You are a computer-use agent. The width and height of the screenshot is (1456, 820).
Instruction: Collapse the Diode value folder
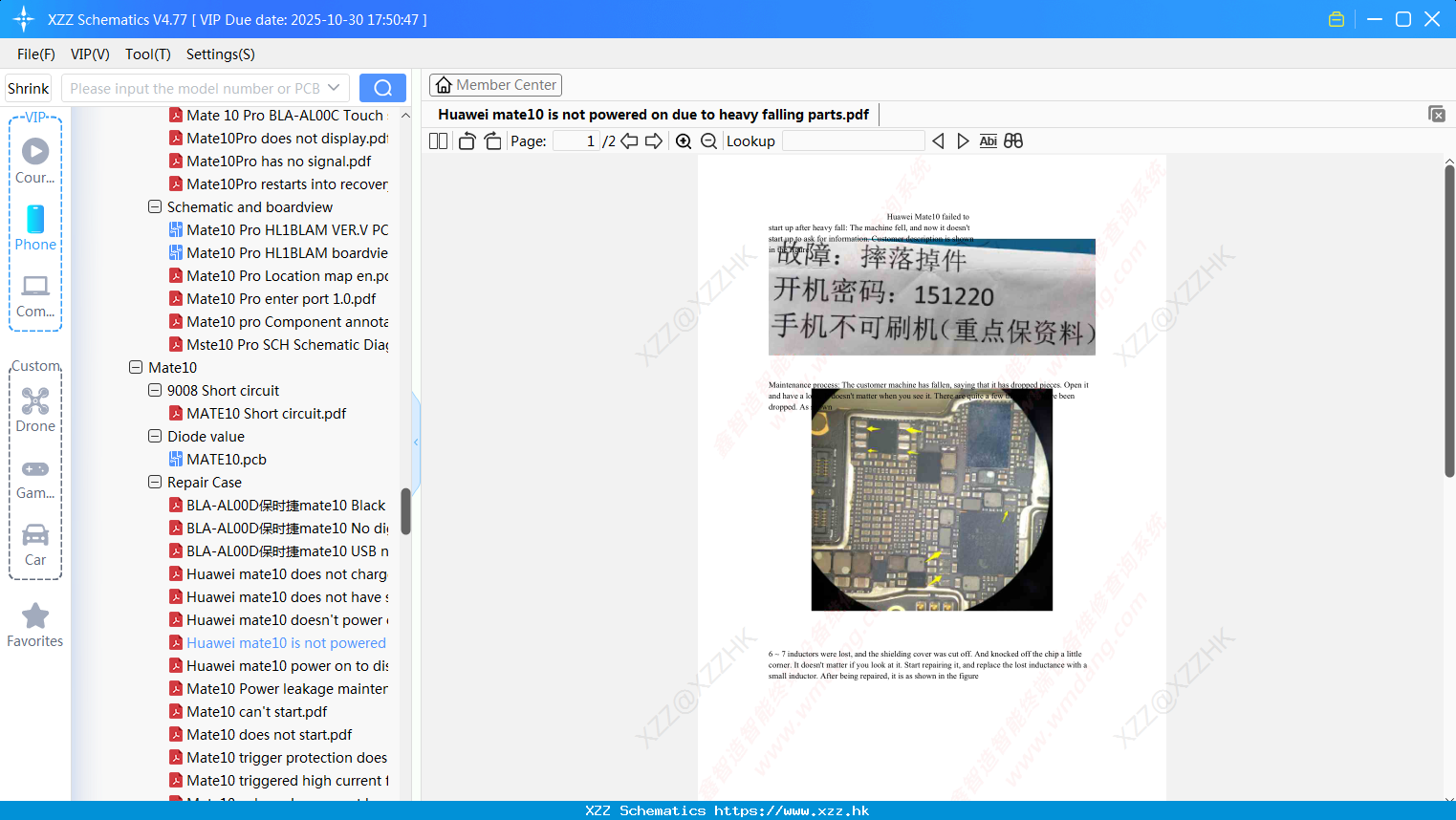(155, 436)
